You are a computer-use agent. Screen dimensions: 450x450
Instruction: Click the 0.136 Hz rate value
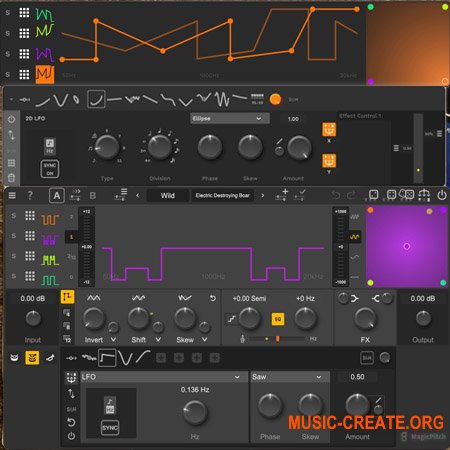coord(195,390)
